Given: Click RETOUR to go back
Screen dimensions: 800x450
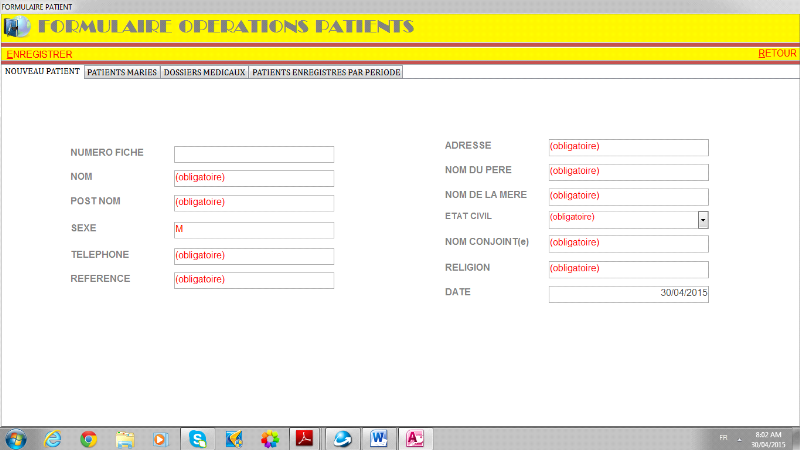Looking at the screenshot, I should click(x=777, y=54).
